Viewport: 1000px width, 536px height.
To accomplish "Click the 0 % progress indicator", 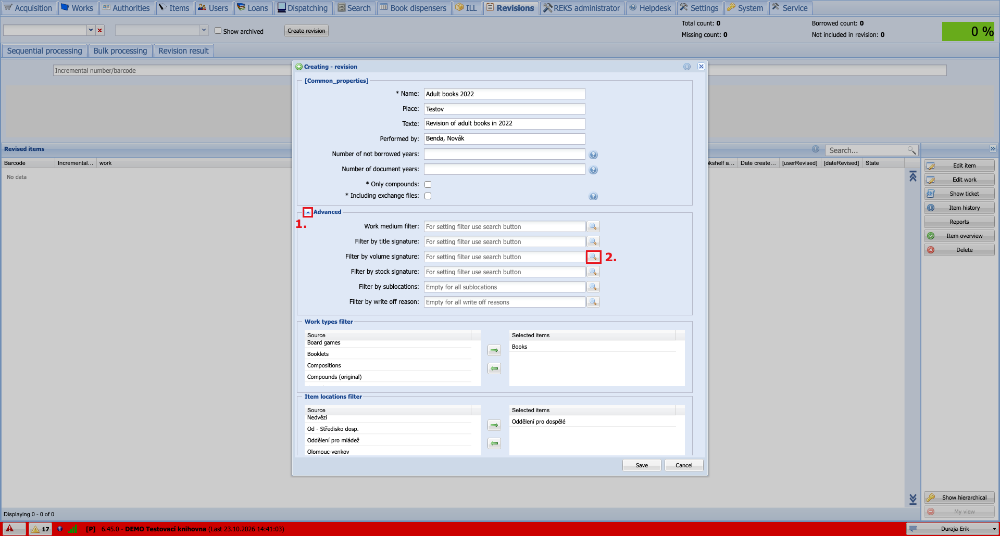I will (969, 31).
